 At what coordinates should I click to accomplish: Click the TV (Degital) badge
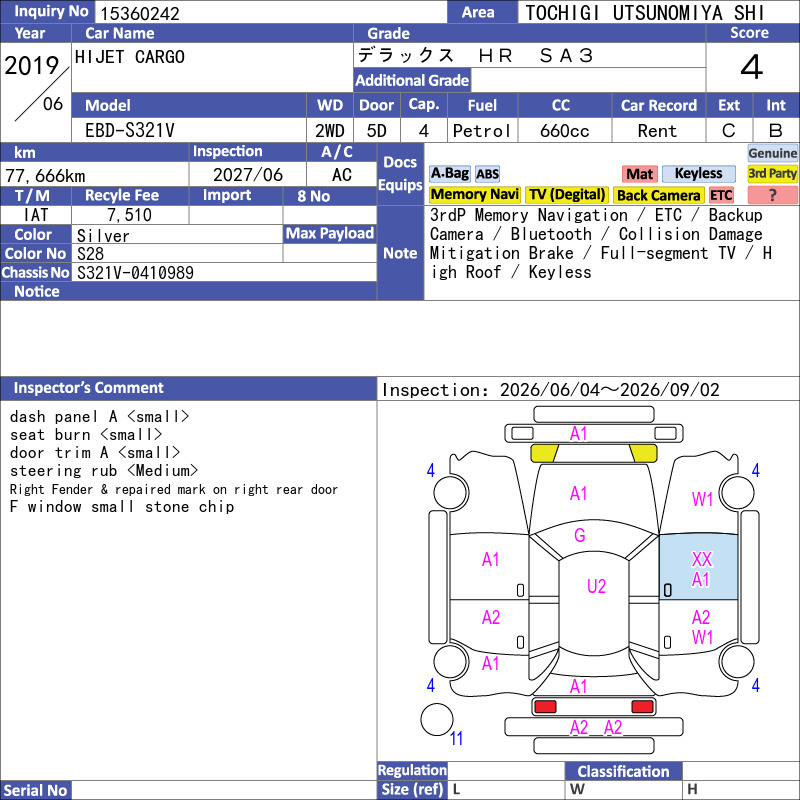click(x=567, y=195)
